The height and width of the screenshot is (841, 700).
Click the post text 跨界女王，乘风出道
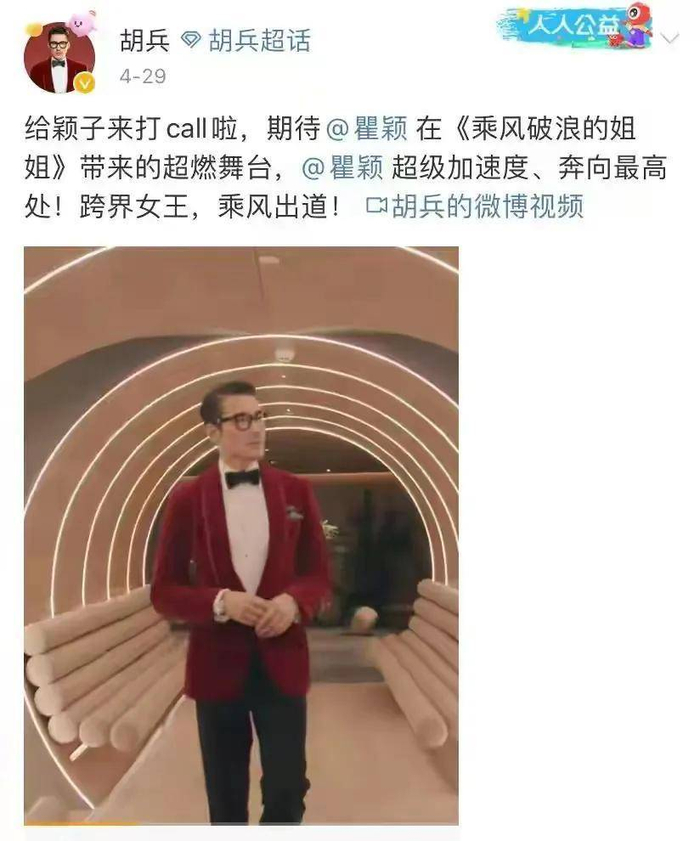coord(209,206)
